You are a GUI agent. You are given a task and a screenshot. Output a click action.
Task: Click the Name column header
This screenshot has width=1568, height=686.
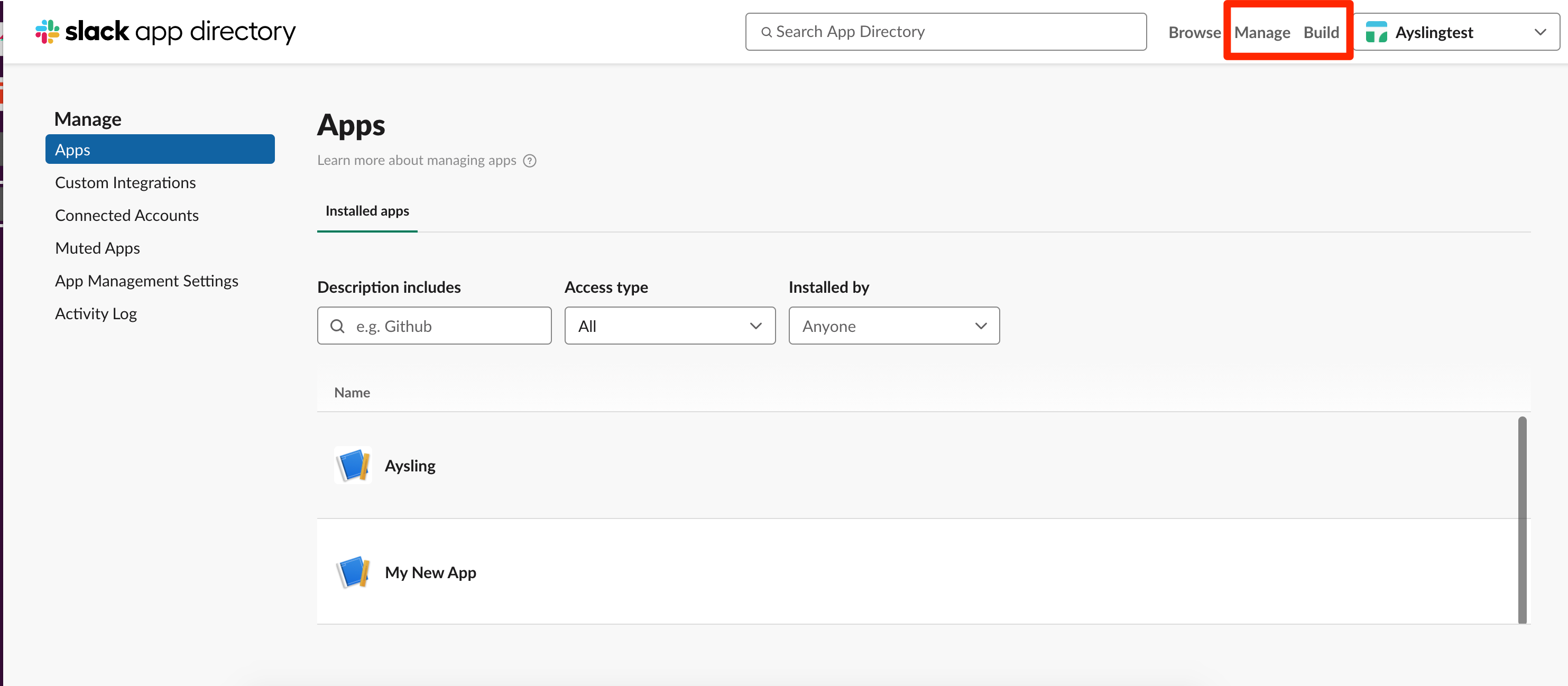352,393
